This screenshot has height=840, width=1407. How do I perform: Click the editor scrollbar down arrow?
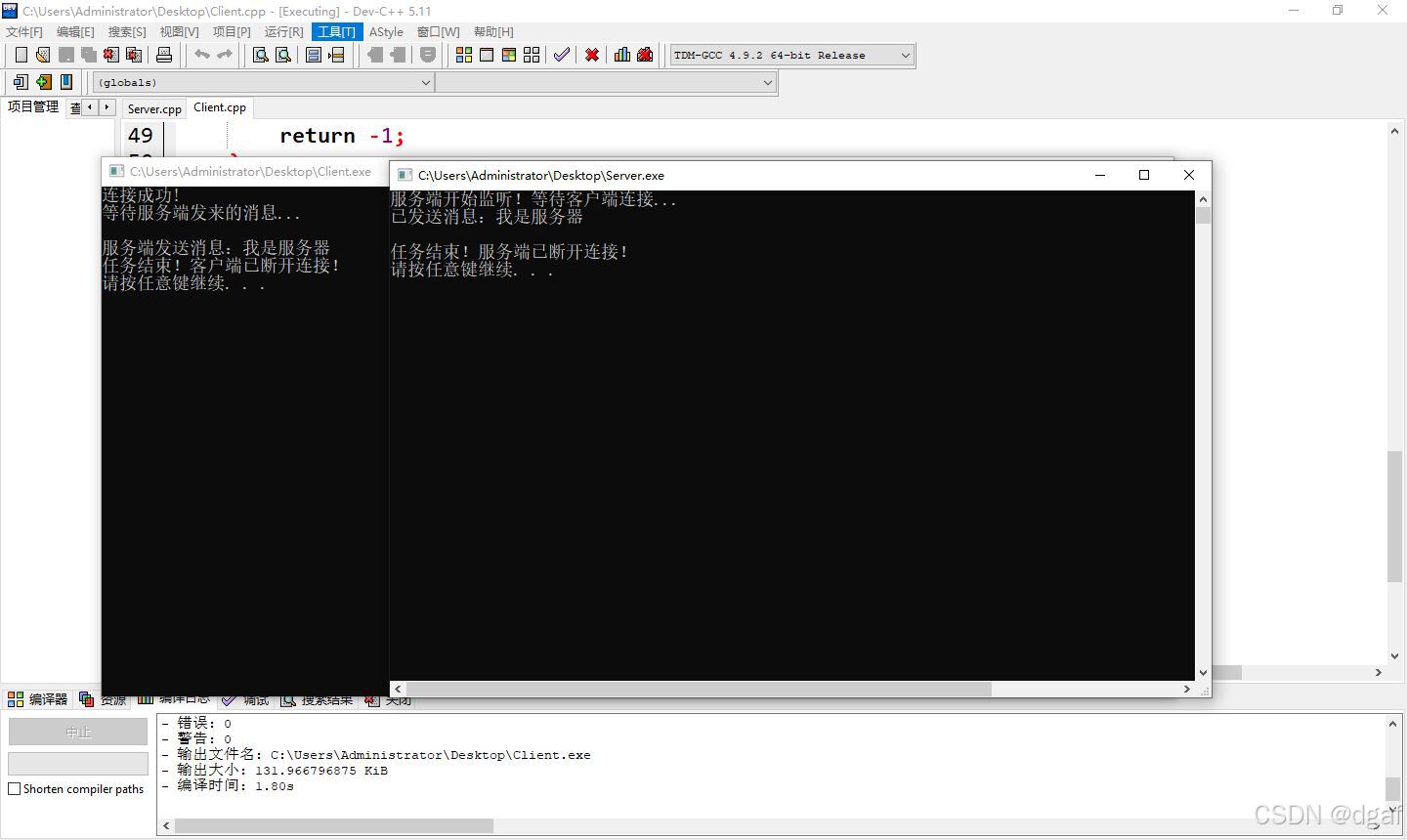tap(1394, 656)
